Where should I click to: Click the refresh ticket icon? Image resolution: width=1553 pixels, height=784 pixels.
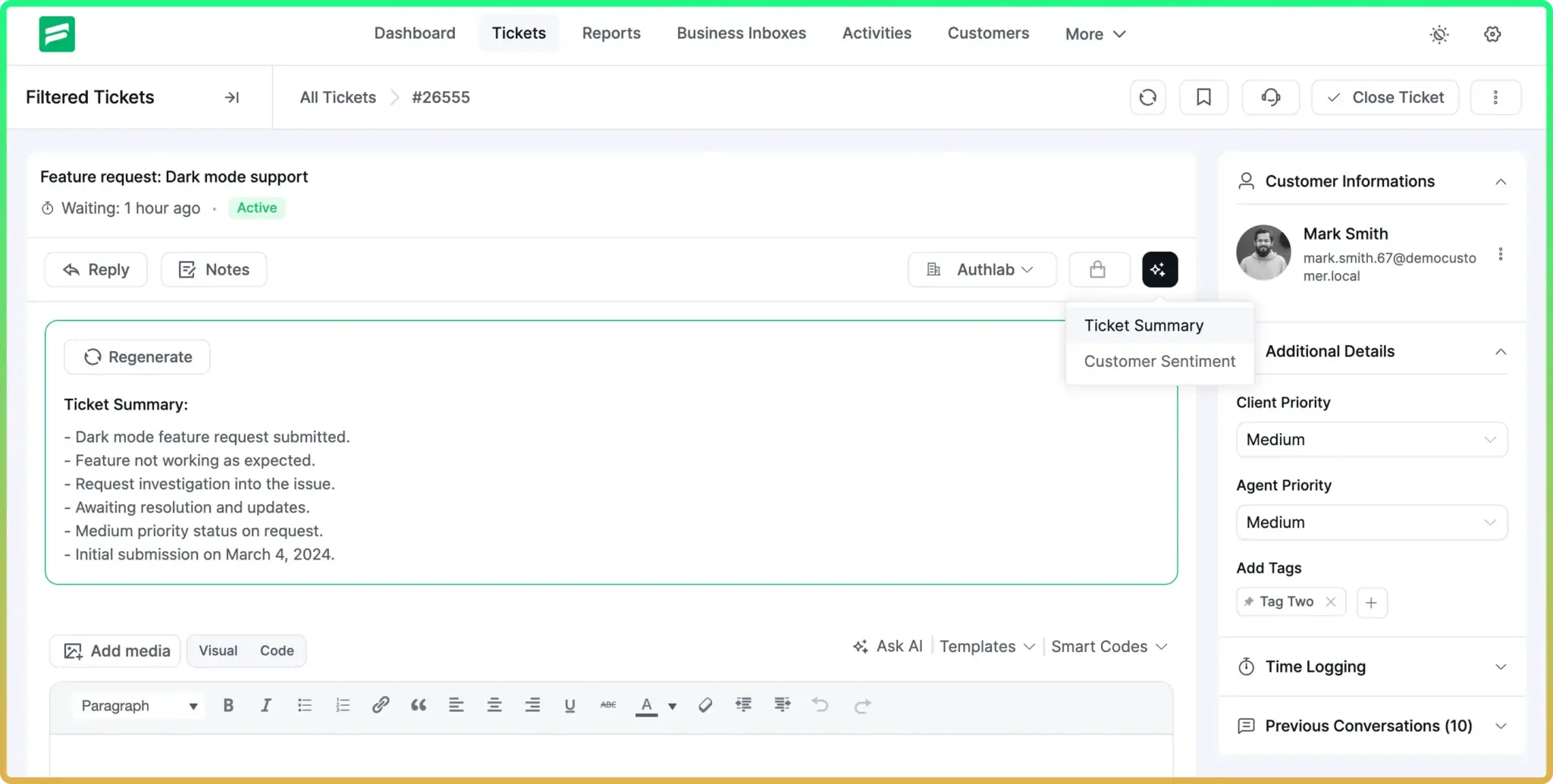pos(1147,97)
